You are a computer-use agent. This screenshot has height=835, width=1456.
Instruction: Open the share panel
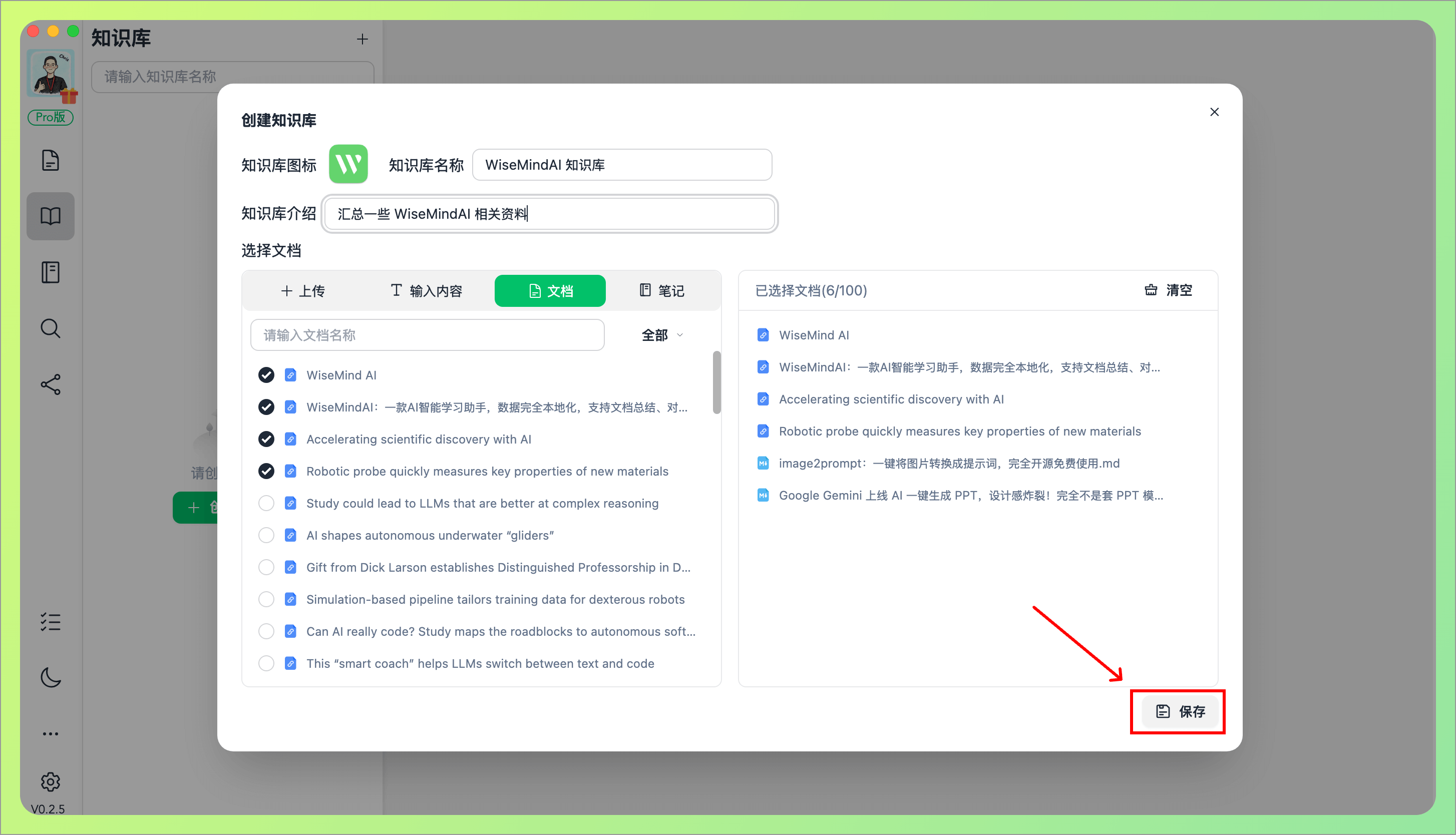(x=51, y=384)
